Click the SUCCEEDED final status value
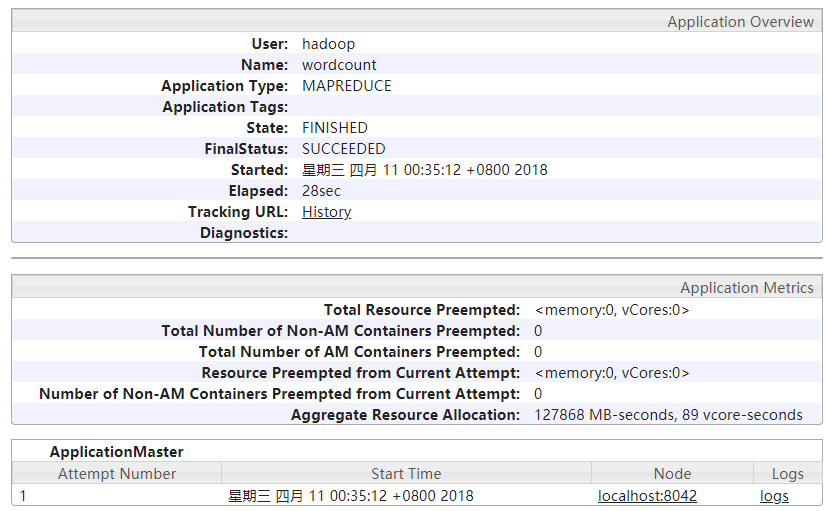This screenshot has width=826, height=511. coord(343,149)
